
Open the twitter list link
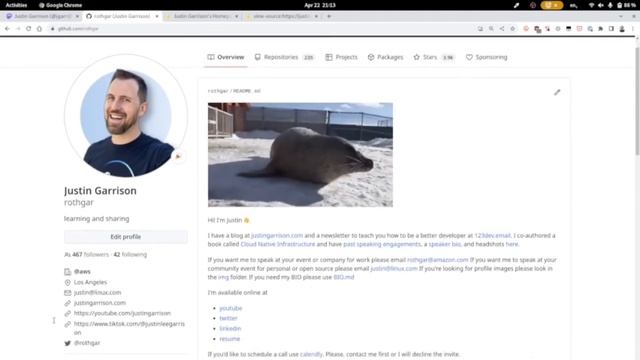tap(228, 318)
